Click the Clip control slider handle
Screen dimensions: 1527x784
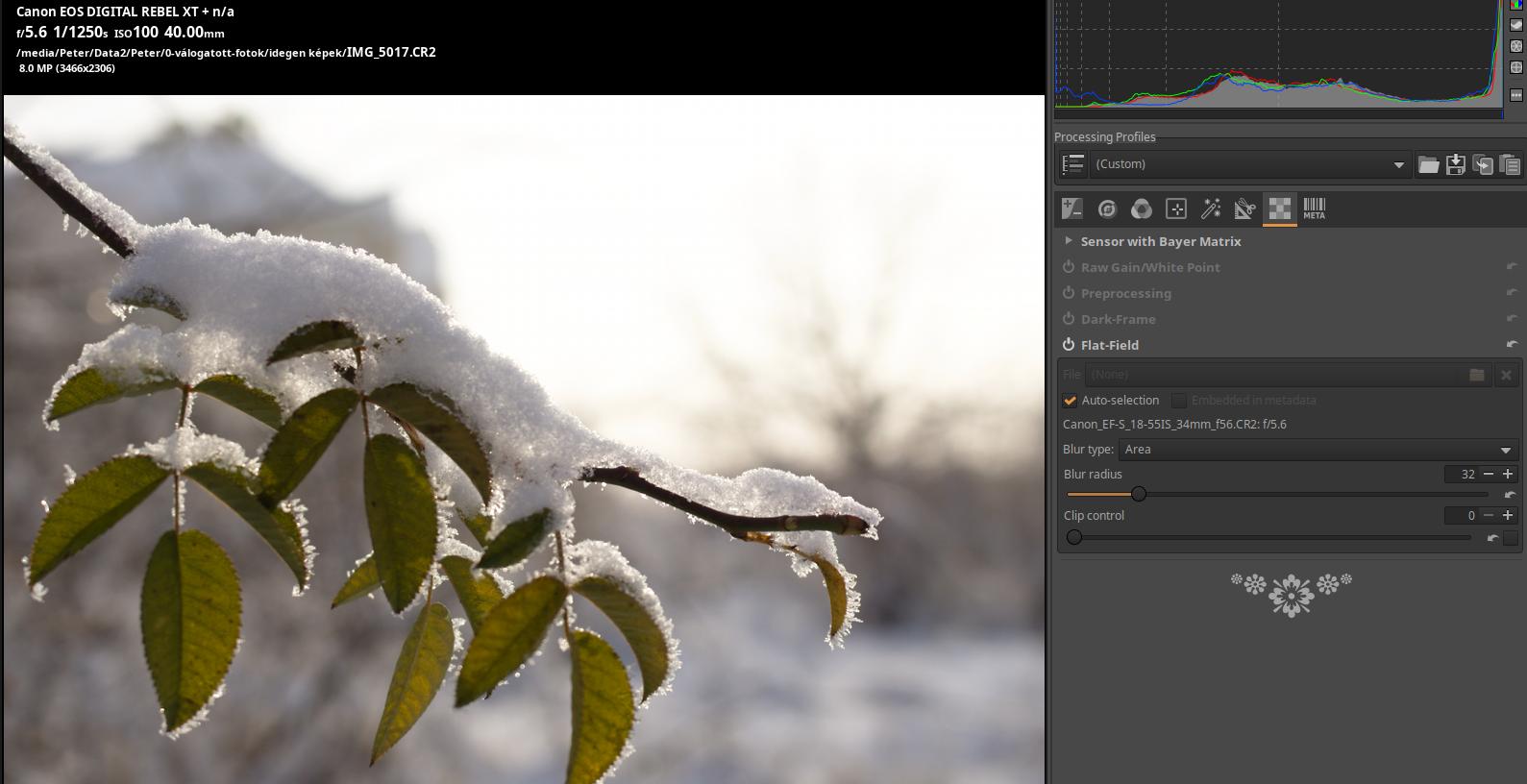pos(1074,537)
